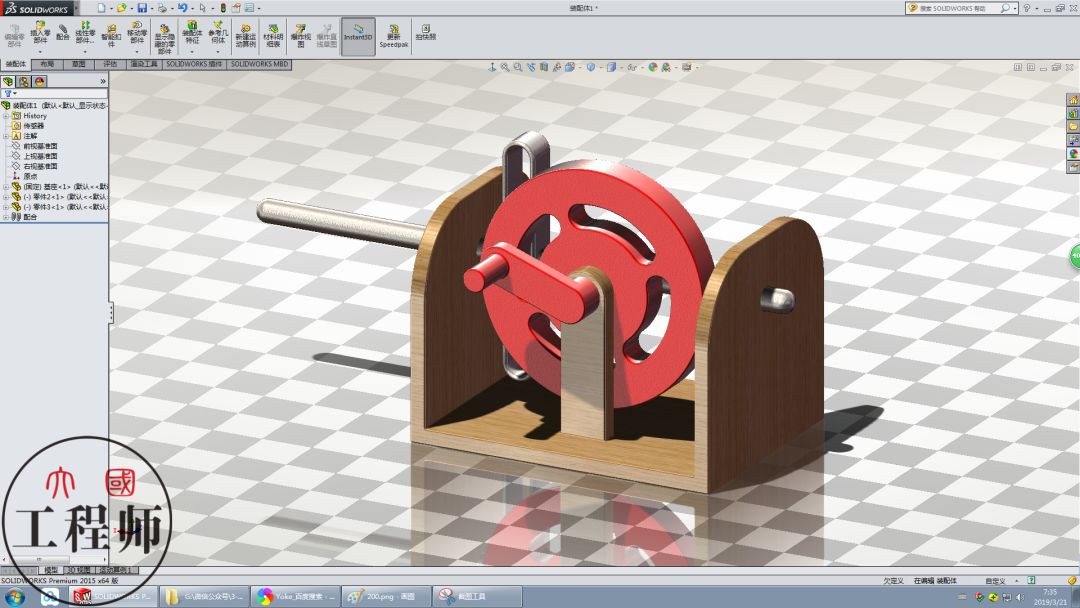Image resolution: width=1080 pixels, height=608 pixels.
Task: Click 新建运动算例 (New Motion Study)
Action: [x=246, y=36]
